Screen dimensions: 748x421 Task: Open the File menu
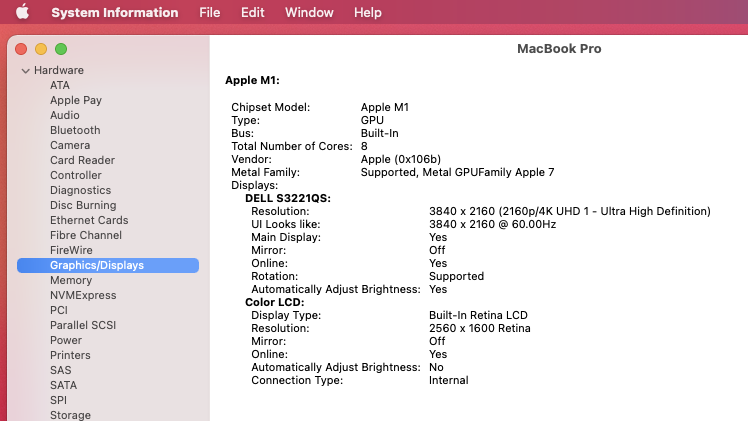[x=209, y=12]
